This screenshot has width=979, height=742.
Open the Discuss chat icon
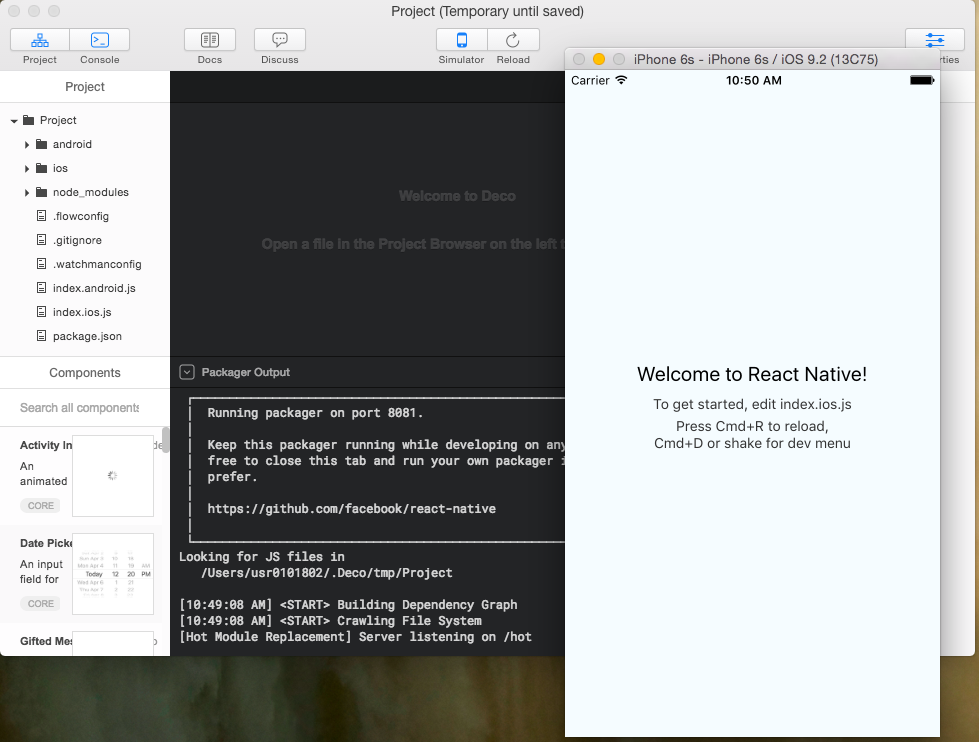(280, 40)
